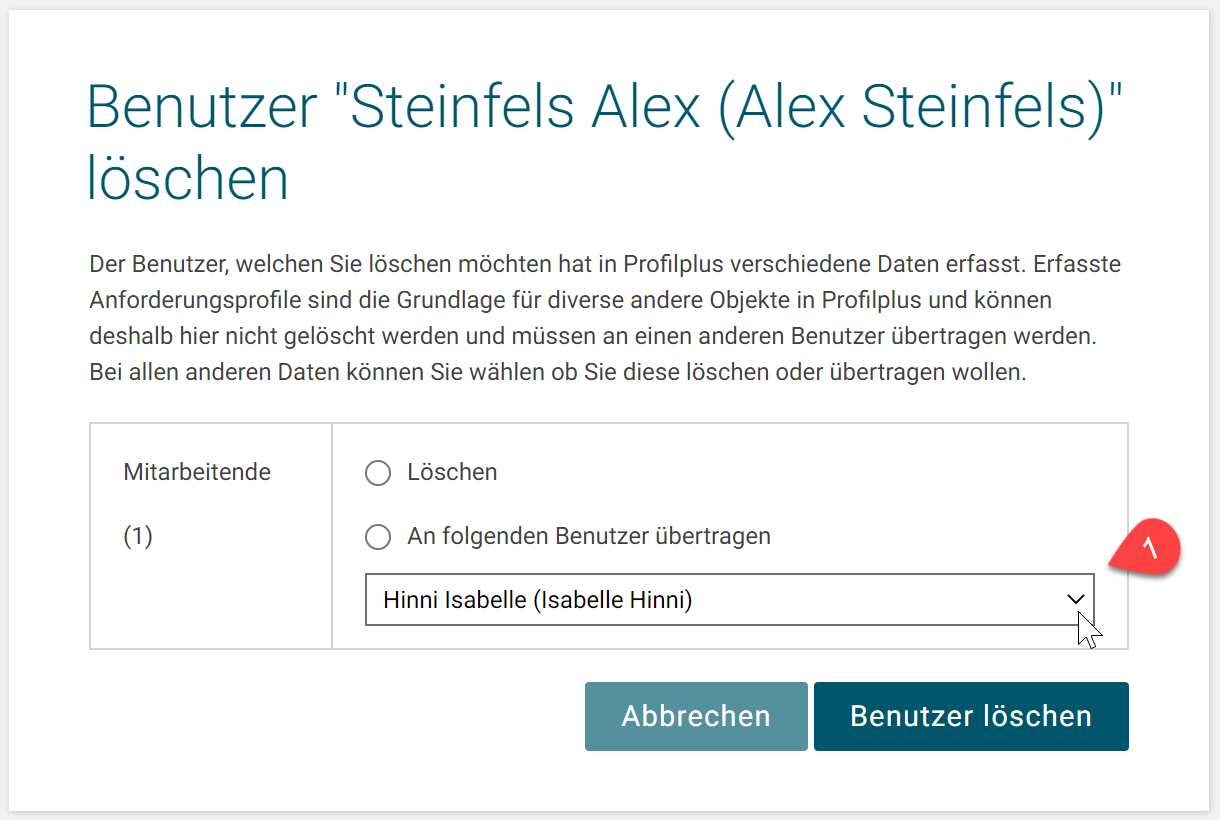
Task: Click the red numbered callout marker
Action: [1150, 548]
